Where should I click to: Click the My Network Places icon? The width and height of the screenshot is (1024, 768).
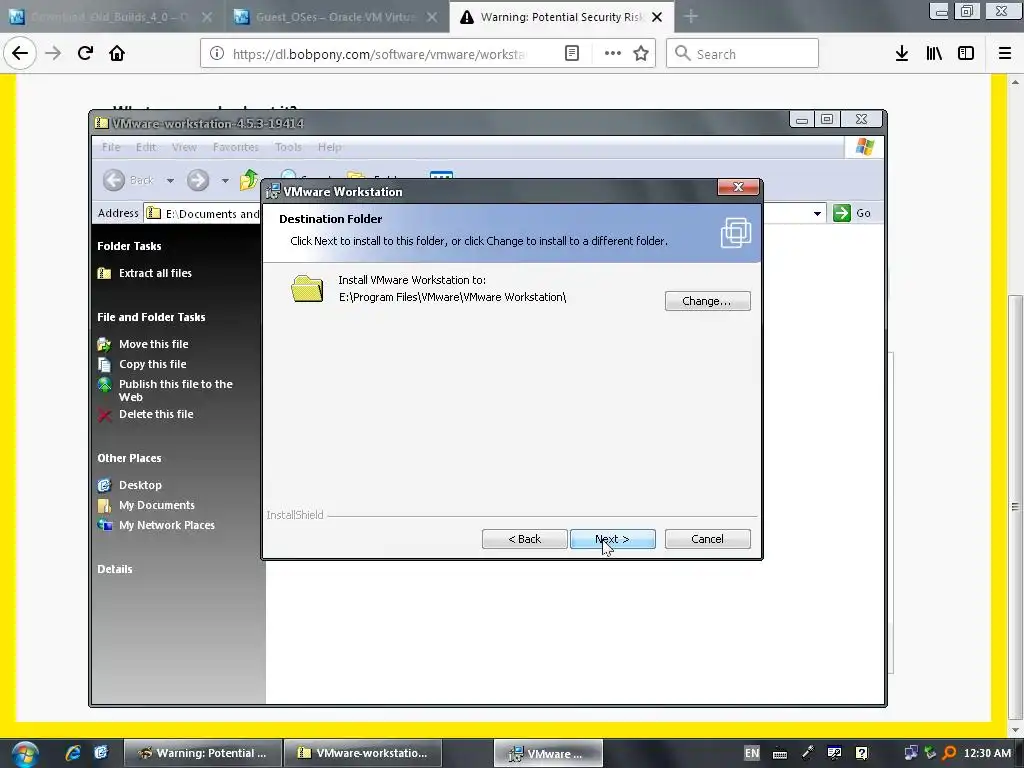(x=104, y=525)
